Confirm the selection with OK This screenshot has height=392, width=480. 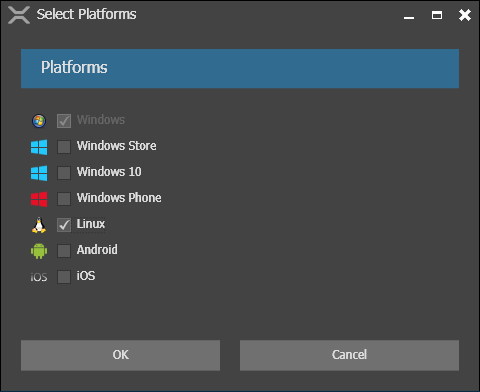[x=120, y=355]
